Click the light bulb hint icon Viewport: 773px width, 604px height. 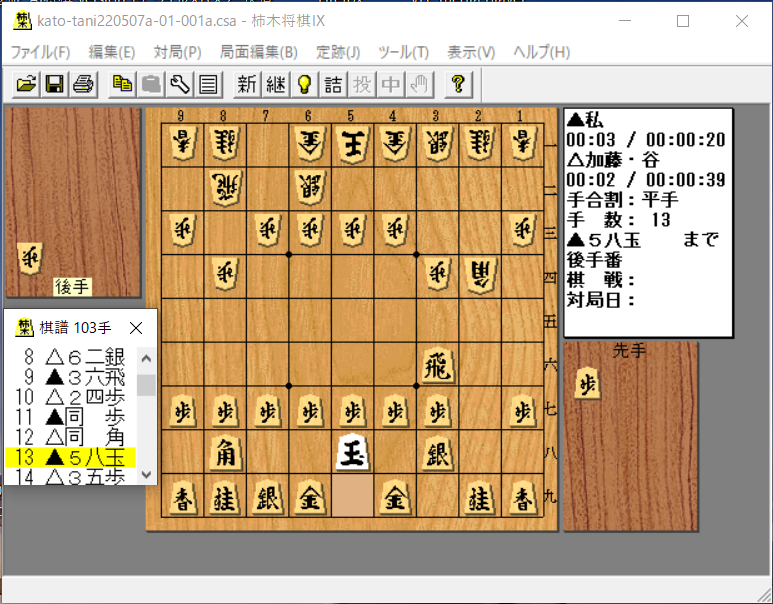[x=304, y=84]
